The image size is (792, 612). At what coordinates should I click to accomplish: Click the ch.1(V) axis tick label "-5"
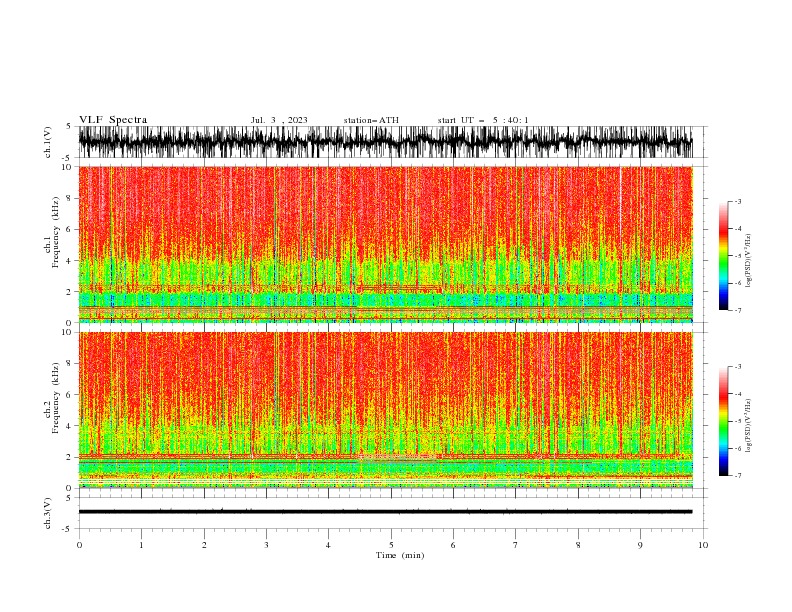pos(68,157)
